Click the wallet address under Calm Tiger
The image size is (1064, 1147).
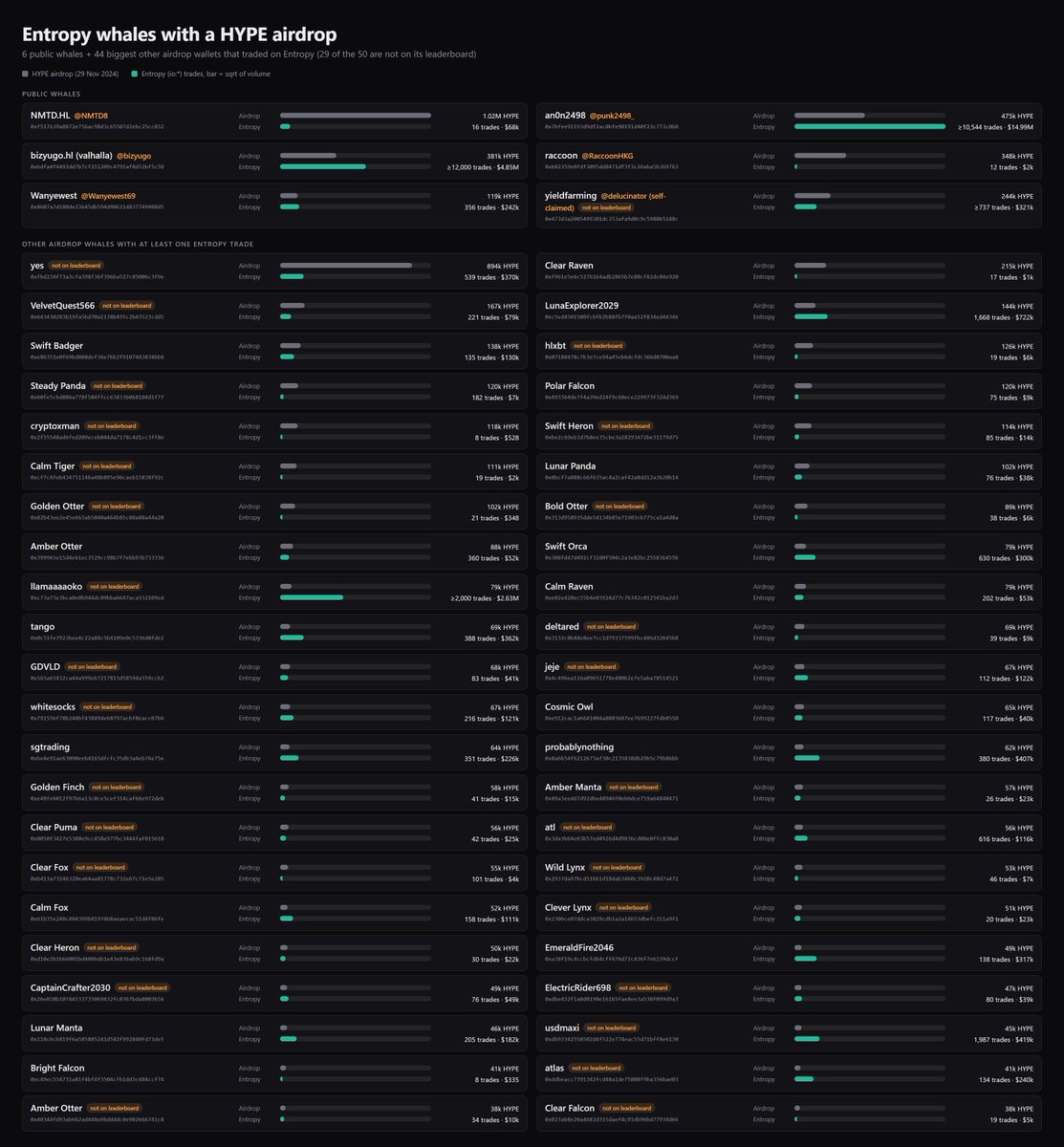pos(97,478)
